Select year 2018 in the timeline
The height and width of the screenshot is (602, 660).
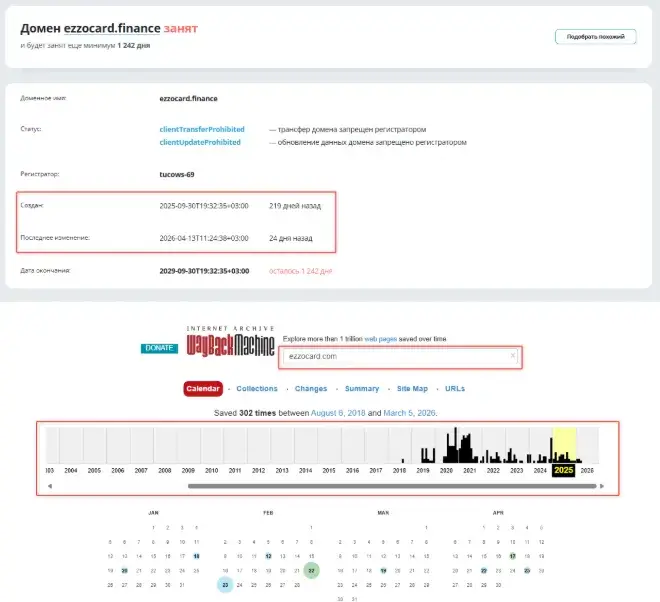399,470
